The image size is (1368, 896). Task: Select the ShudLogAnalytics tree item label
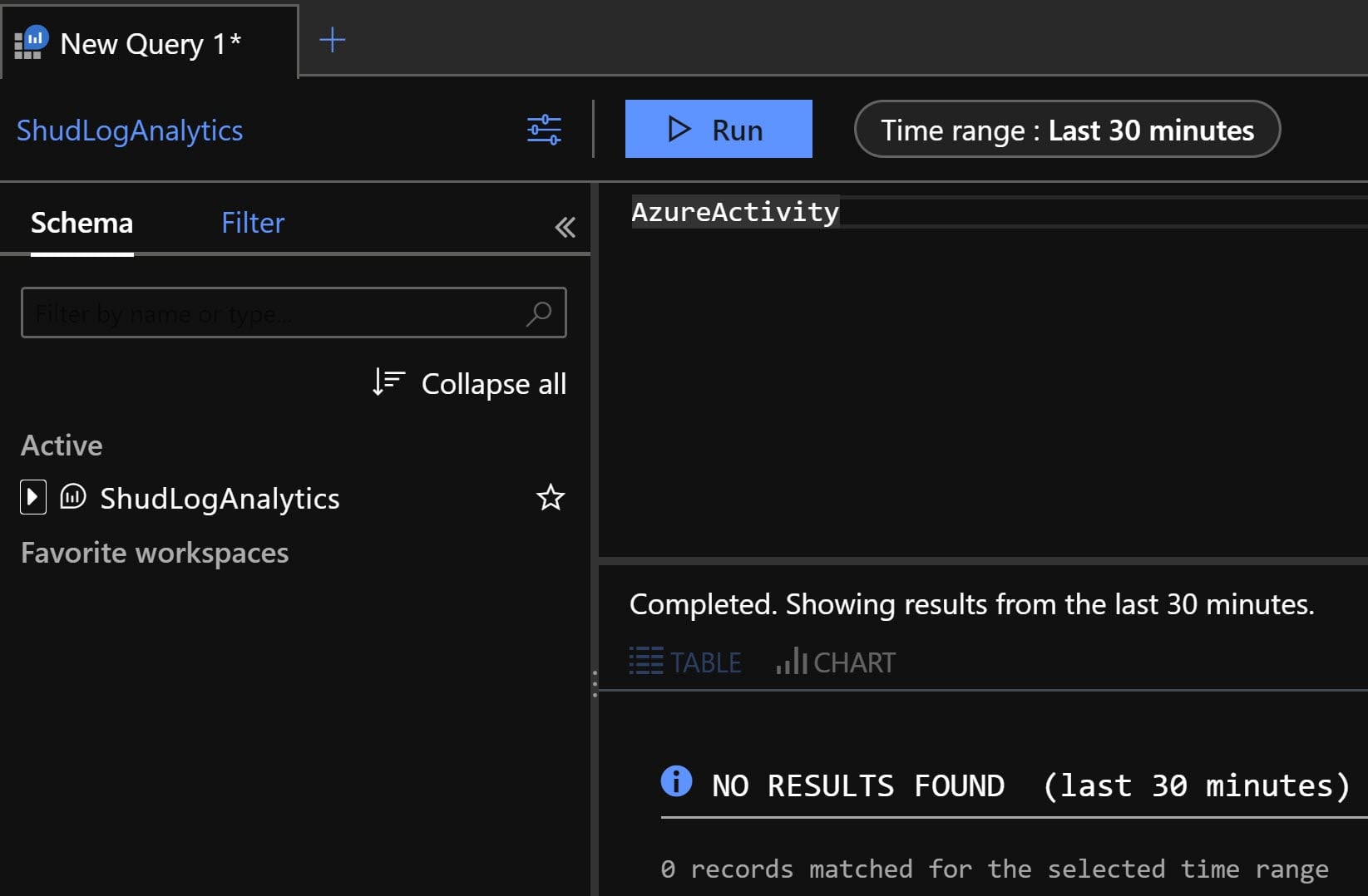point(220,498)
